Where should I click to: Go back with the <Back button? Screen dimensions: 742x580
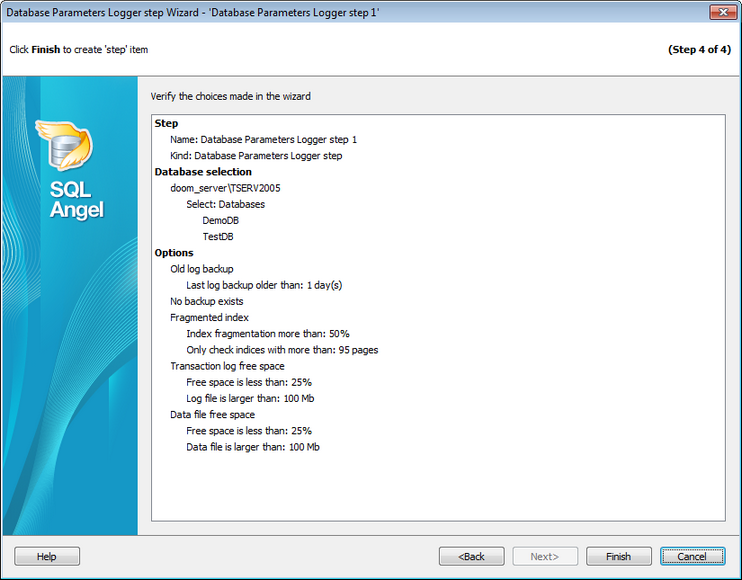tap(471, 556)
